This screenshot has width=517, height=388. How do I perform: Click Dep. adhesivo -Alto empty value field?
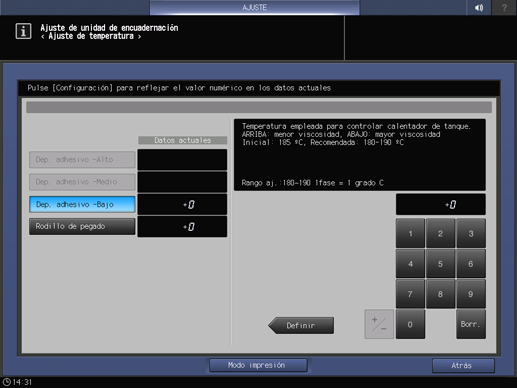tap(182, 160)
